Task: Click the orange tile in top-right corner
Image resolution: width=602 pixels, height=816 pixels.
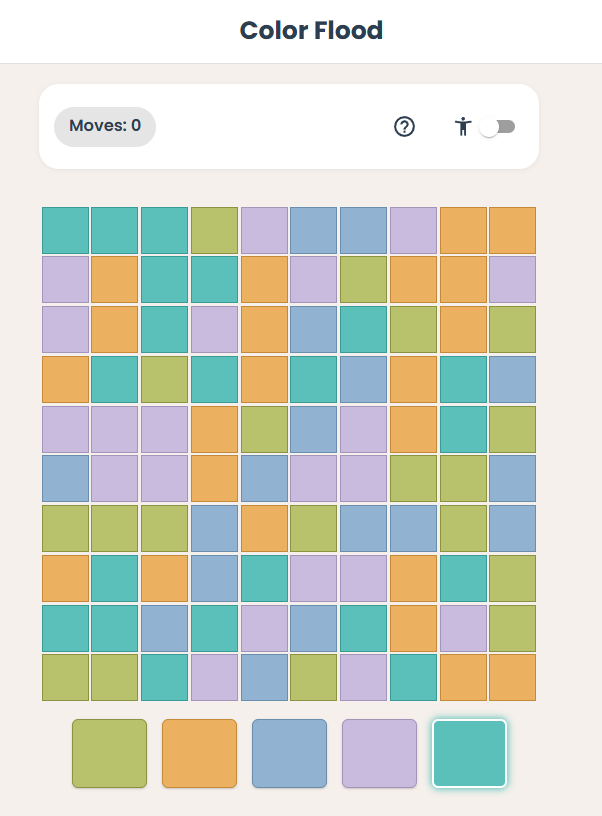Action: click(511, 230)
